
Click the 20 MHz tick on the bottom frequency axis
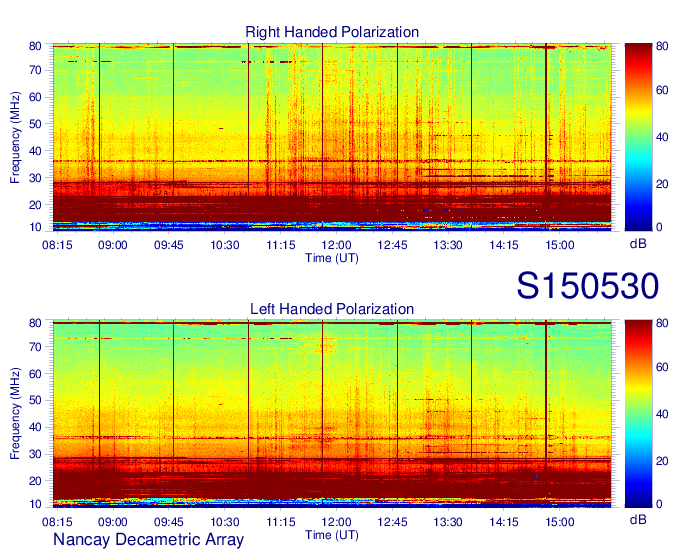coord(35,481)
